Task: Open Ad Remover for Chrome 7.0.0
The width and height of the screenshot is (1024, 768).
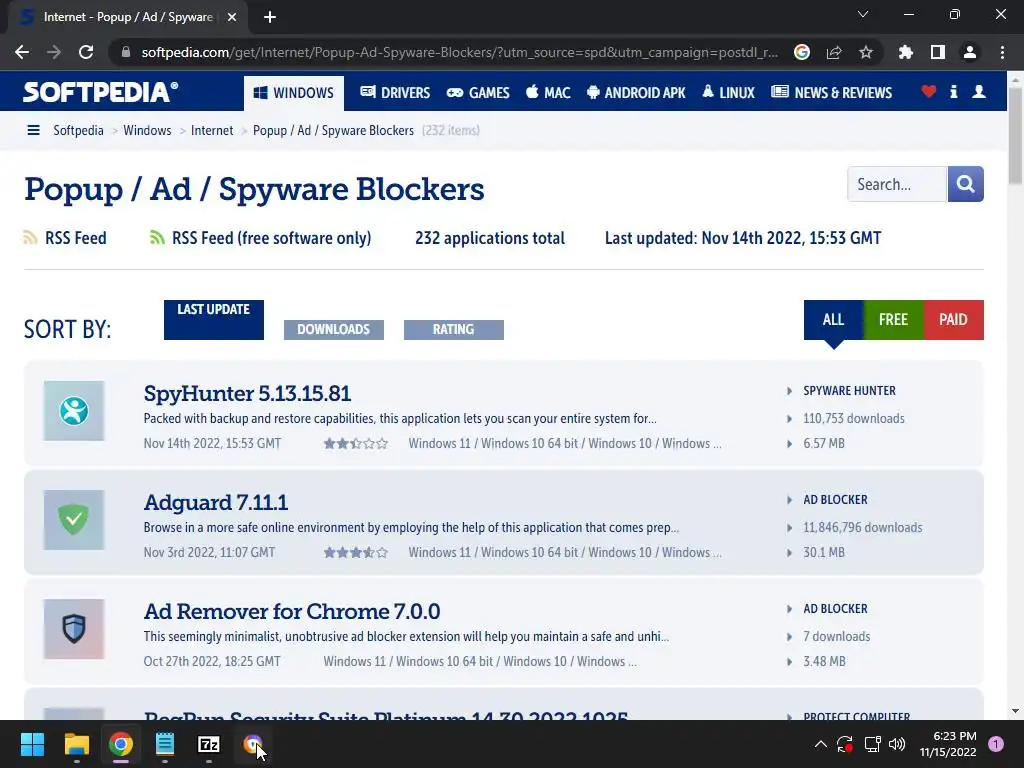Action: click(292, 612)
